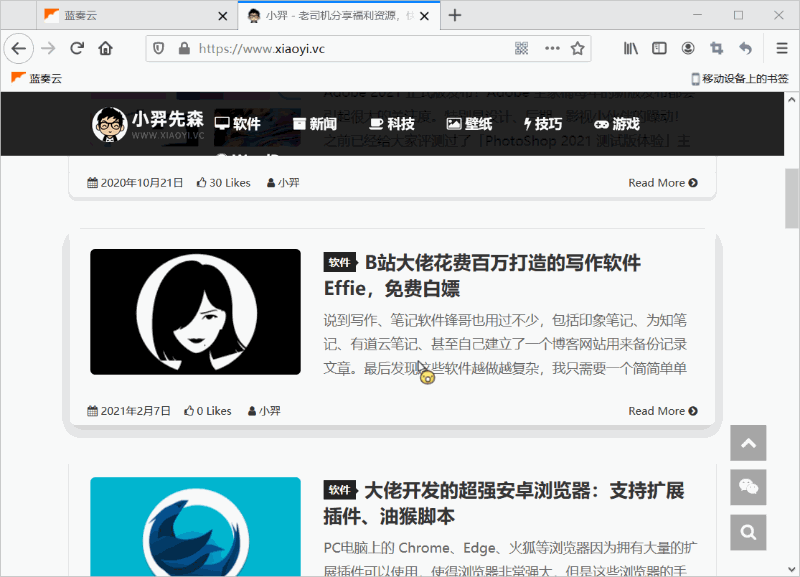Open 移动设备上的书签 folder
The image size is (800, 577).
click(740, 78)
